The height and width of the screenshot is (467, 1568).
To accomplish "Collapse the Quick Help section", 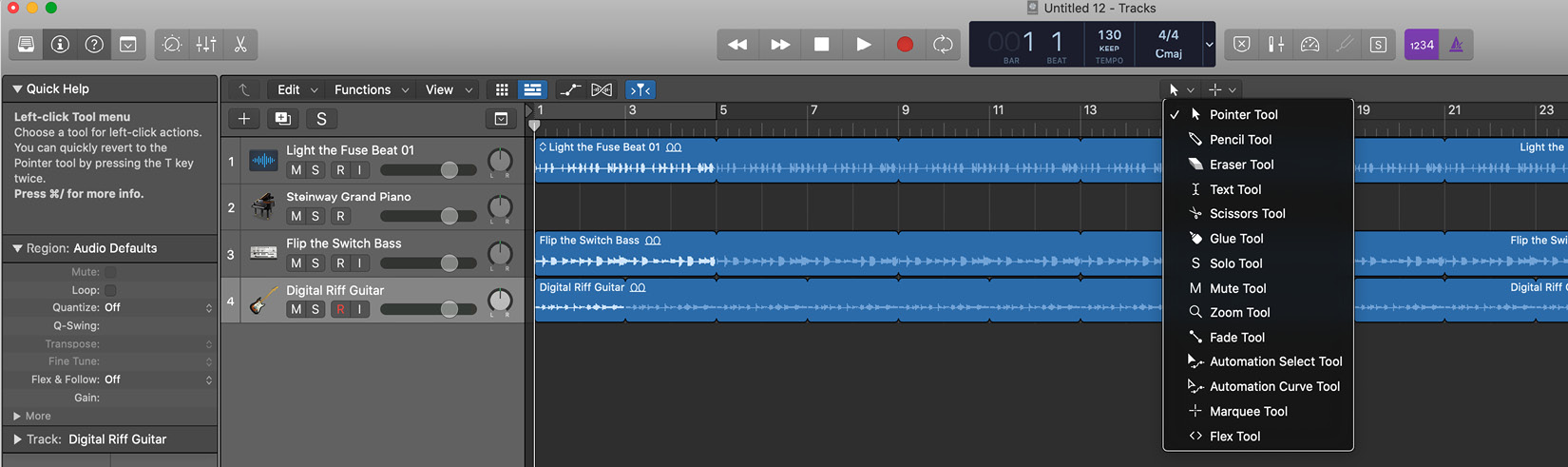I will pyautogui.click(x=17, y=88).
